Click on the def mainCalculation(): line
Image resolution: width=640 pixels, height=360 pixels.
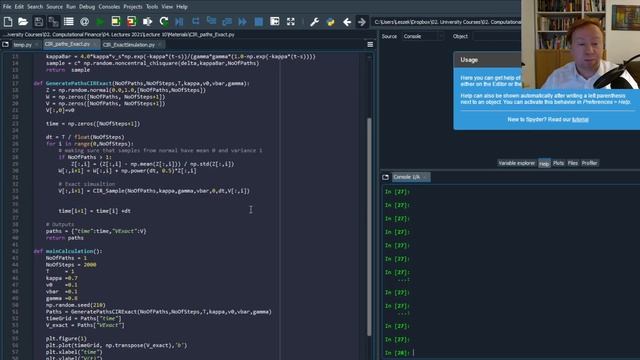pyautogui.click(x=68, y=251)
